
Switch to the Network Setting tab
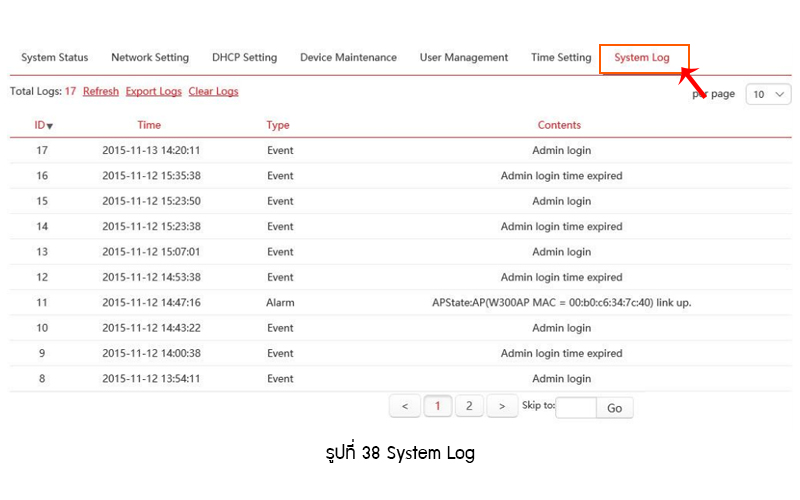tap(150, 58)
